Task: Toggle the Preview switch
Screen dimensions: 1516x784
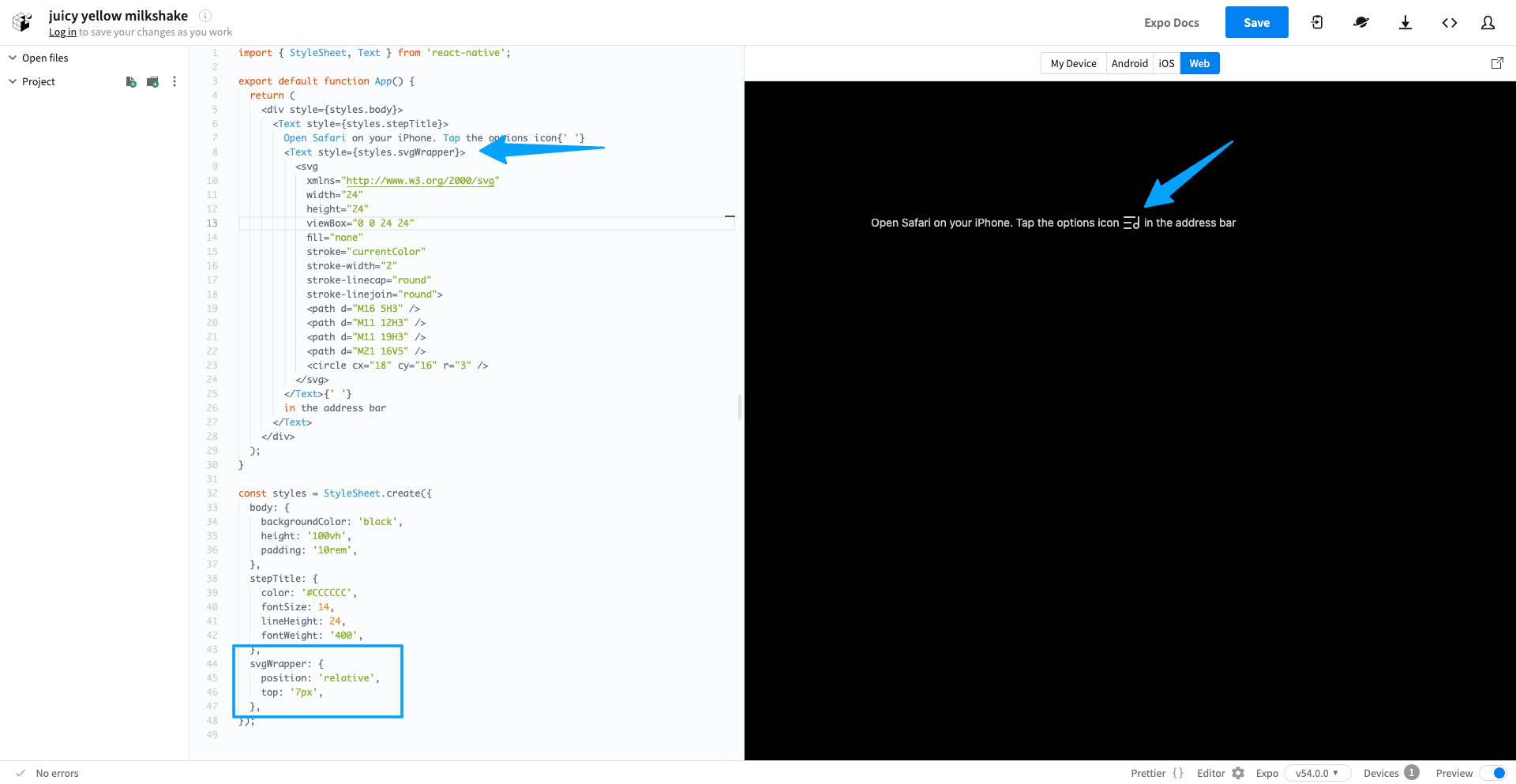Action: (1492, 773)
